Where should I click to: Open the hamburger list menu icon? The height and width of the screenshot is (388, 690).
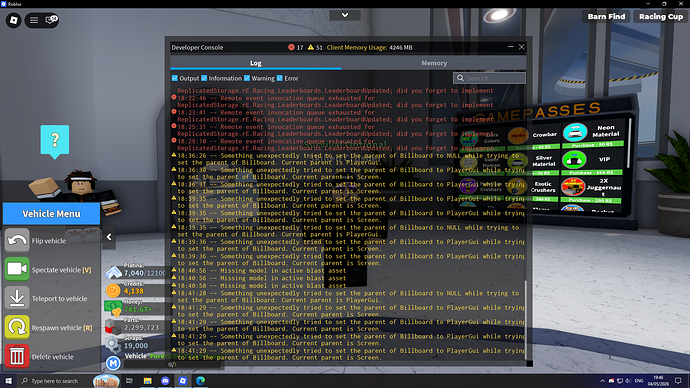click(34, 20)
